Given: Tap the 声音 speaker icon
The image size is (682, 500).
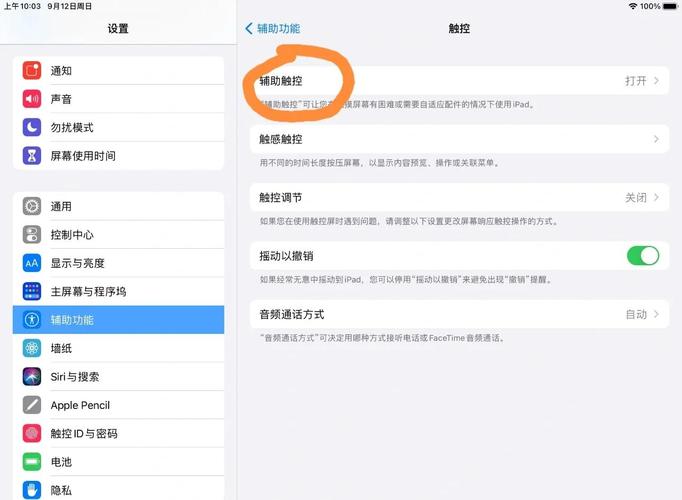Looking at the screenshot, I should tap(32, 99).
